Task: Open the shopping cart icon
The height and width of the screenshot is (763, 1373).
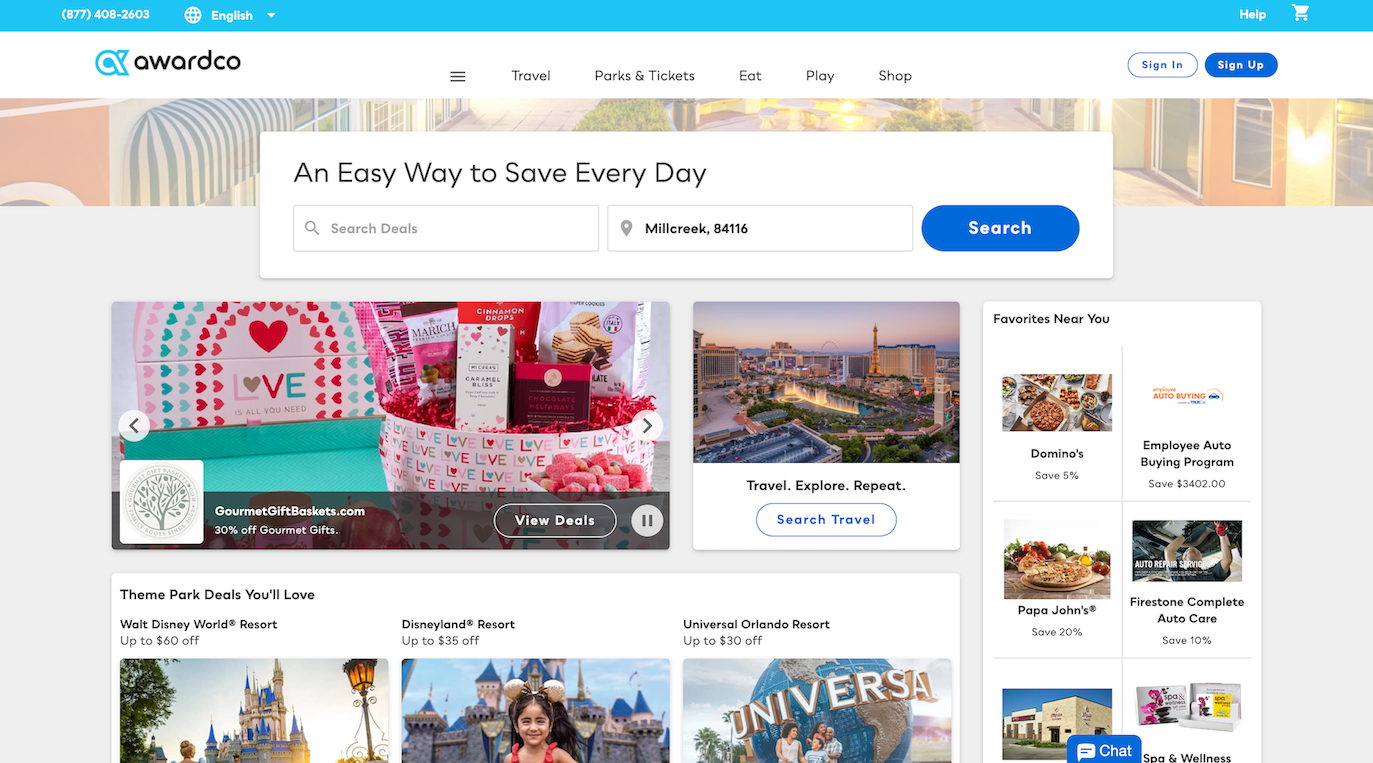Action: [1300, 14]
